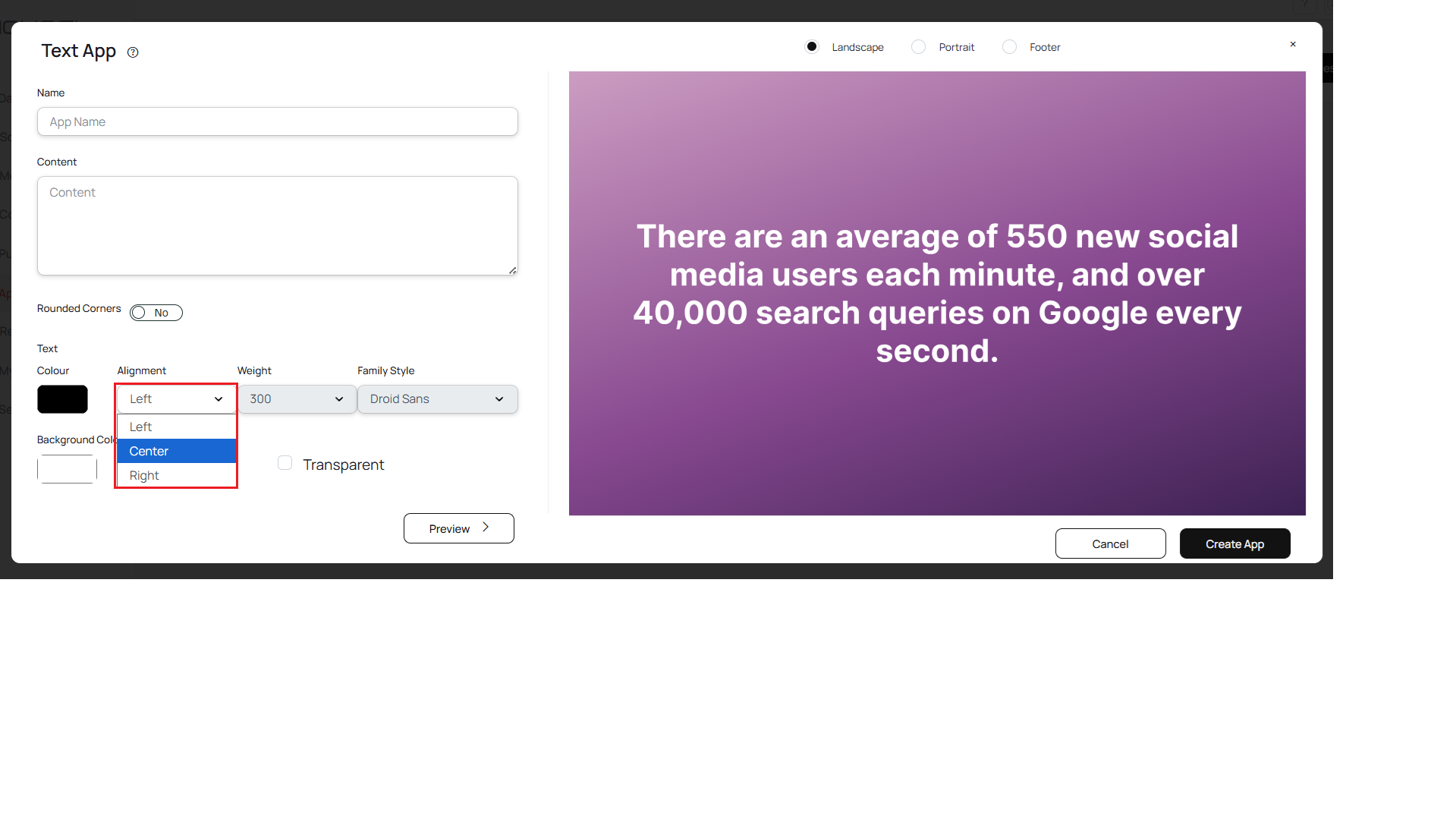Click the App Name input field
Image resolution: width=1456 pixels, height=819 pixels.
click(x=277, y=121)
